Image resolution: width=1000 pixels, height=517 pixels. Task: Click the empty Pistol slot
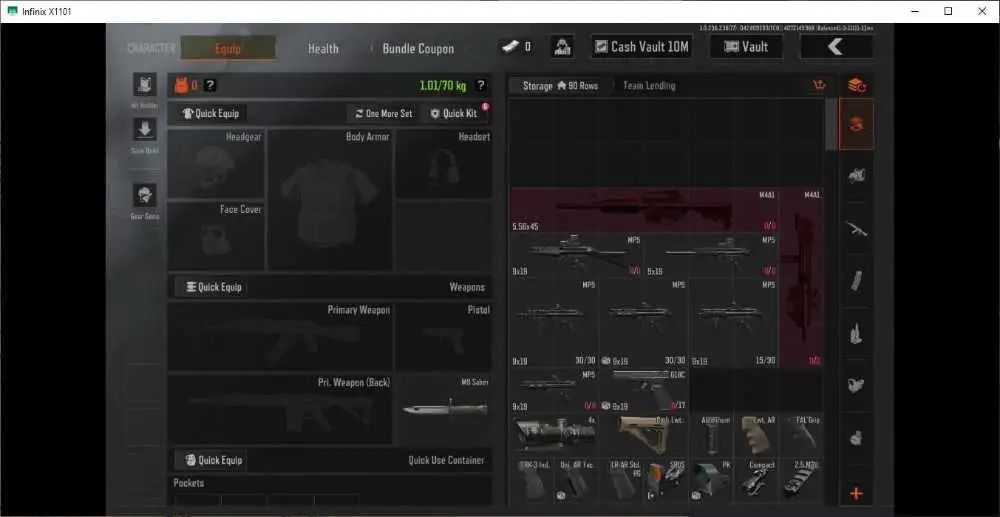click(443, 337)
